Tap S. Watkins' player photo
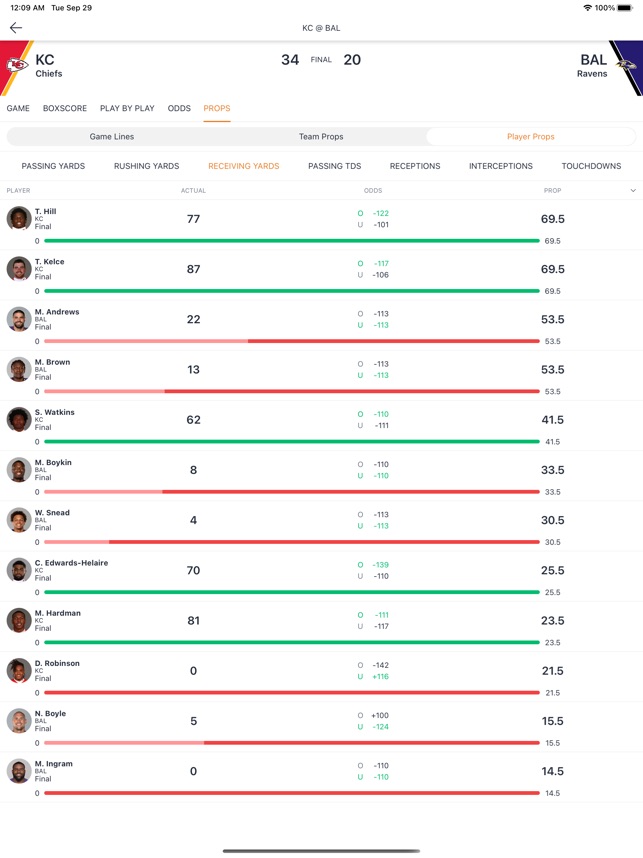Screen dimensions: 643x858 point(18,419)
